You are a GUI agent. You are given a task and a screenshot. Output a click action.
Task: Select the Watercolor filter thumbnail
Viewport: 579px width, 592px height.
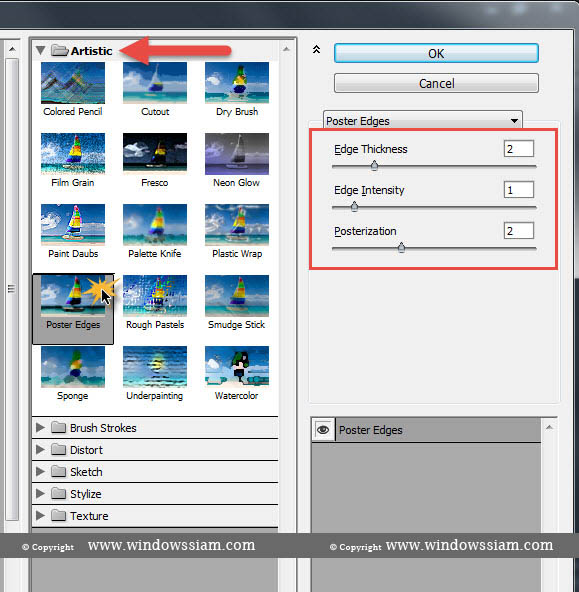[237, 367]
